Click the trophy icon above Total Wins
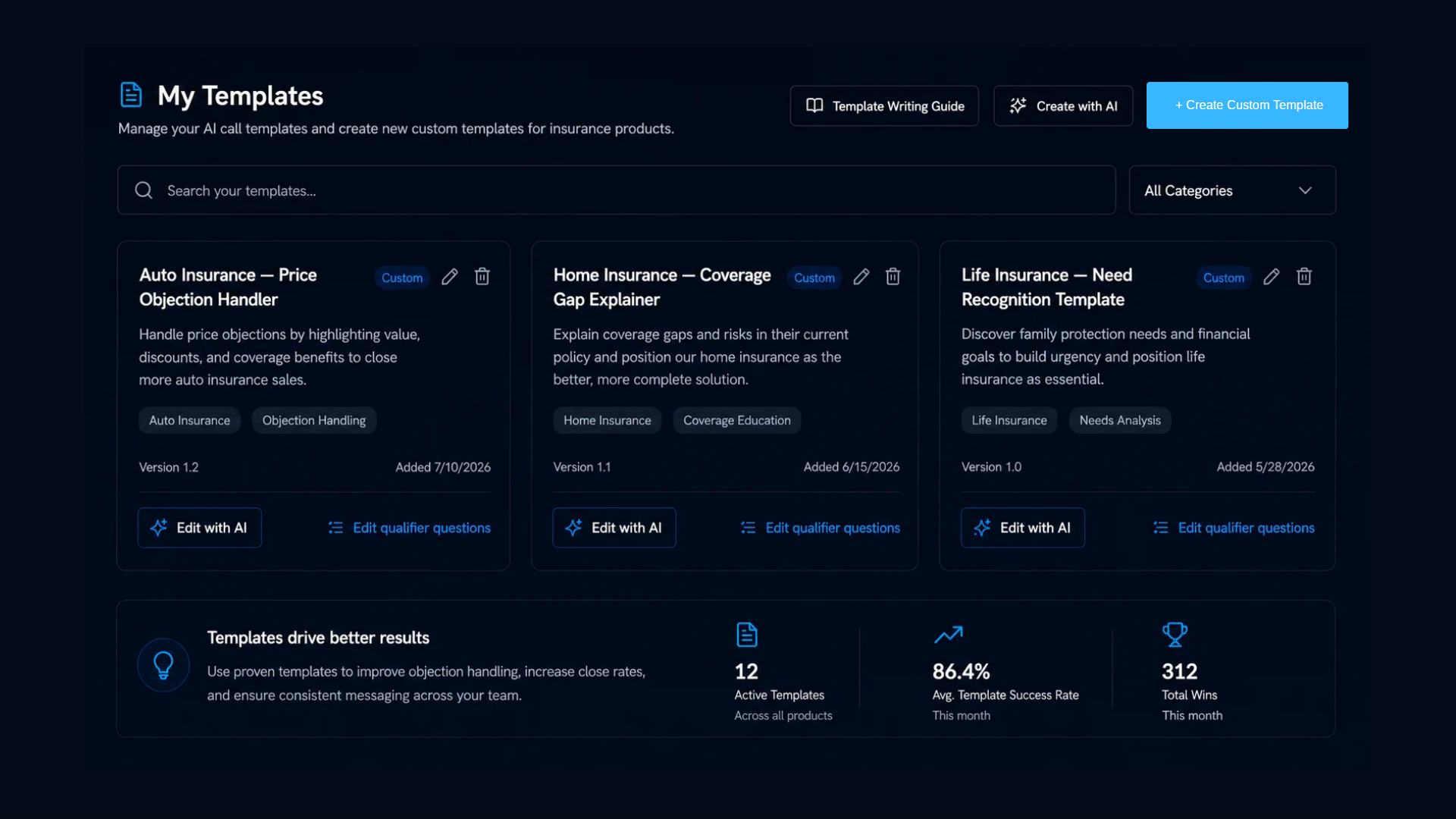The image size is (1456, 819). [x=1175, y=635]
